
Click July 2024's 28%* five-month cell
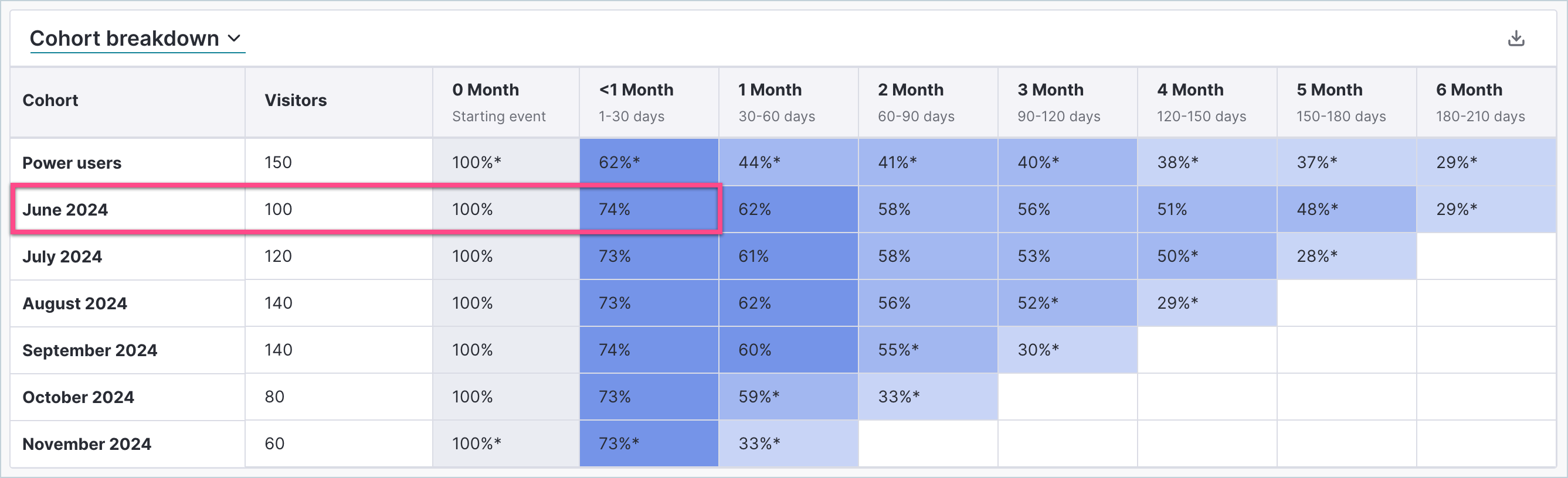pyautogui.click(x=1317, y=257)
